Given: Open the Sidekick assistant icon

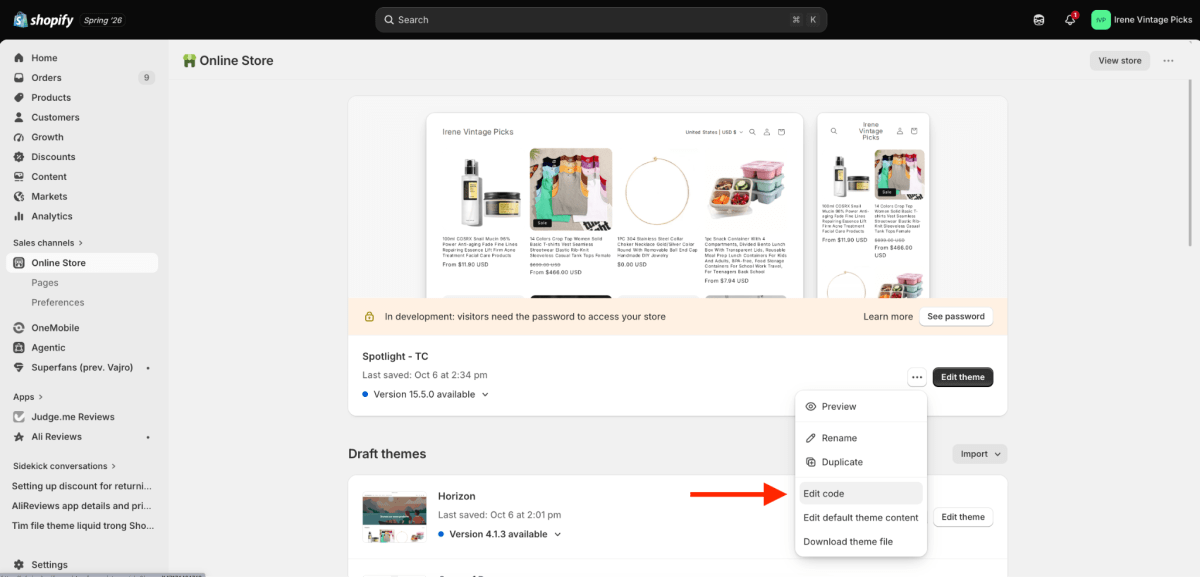Looking at the screenshot, I should tap(1039, 19).
